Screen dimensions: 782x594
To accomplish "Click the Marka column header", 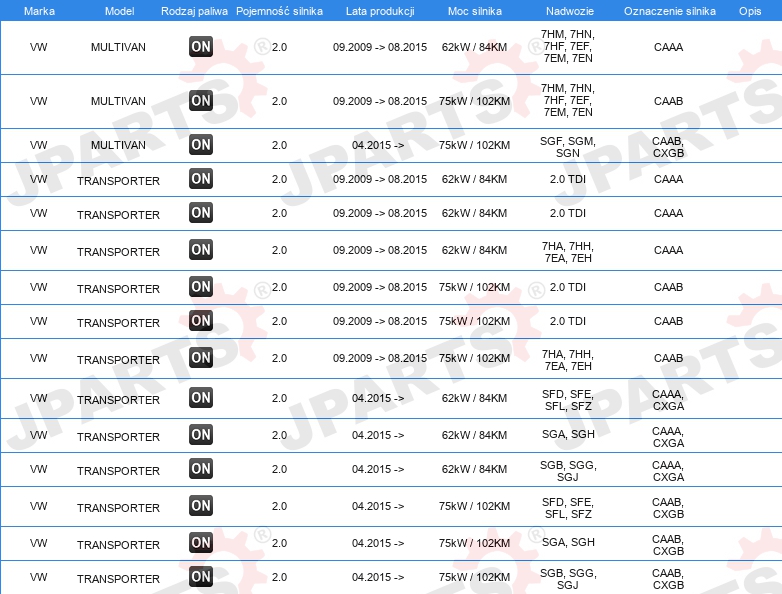I will [39, 11].
